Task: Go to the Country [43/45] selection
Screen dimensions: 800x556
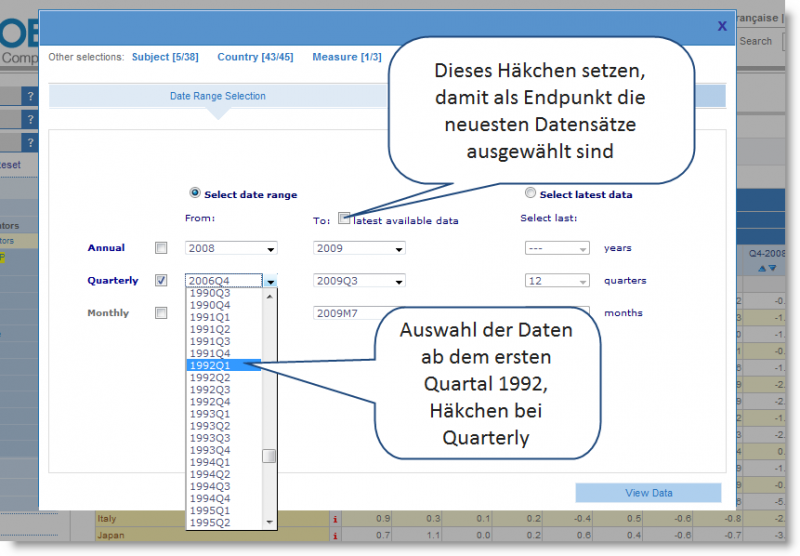Action: coord(255,57)
